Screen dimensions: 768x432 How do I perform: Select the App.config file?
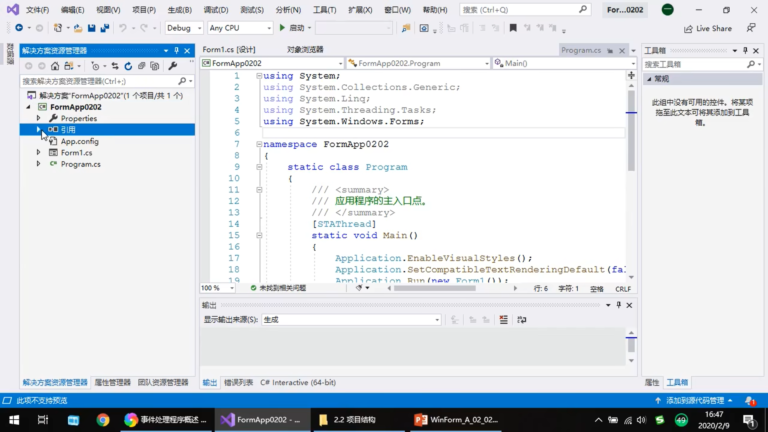coord(79,141)
